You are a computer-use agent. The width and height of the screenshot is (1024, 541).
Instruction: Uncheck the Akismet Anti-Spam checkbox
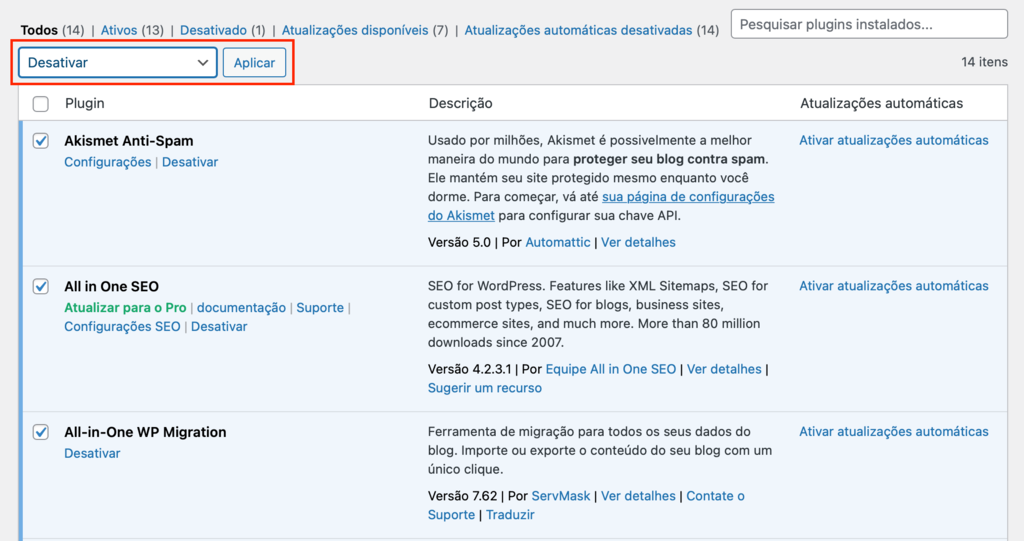coord(40,140)
